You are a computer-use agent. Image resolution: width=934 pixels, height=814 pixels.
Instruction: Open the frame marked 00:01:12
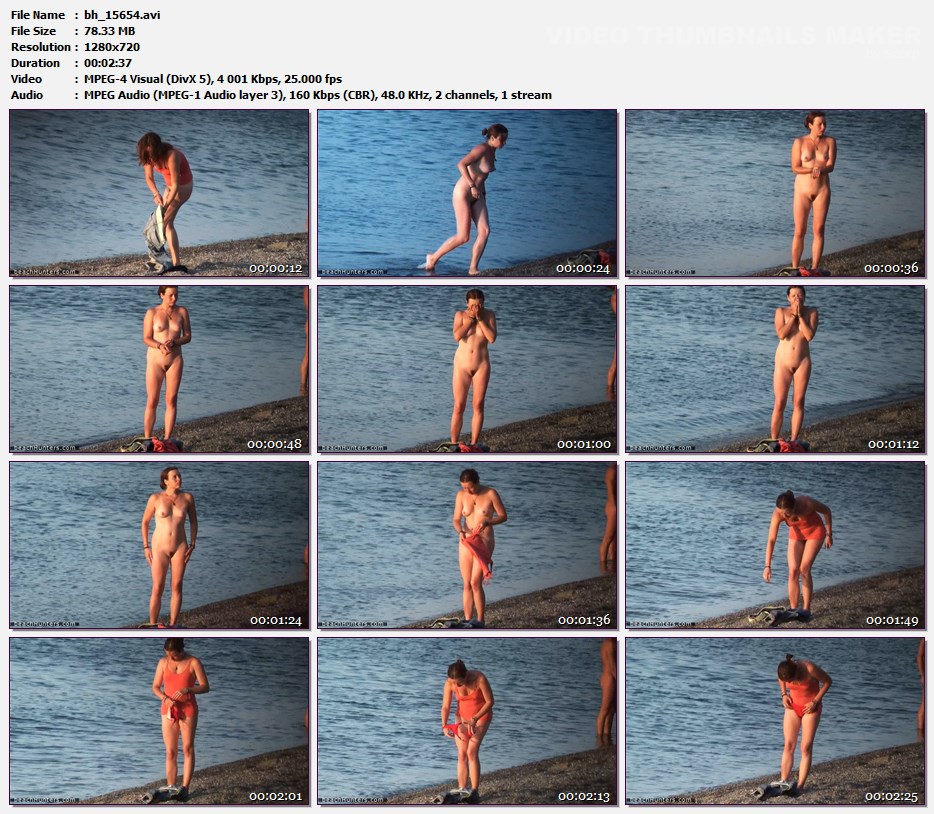click(775, 368)
